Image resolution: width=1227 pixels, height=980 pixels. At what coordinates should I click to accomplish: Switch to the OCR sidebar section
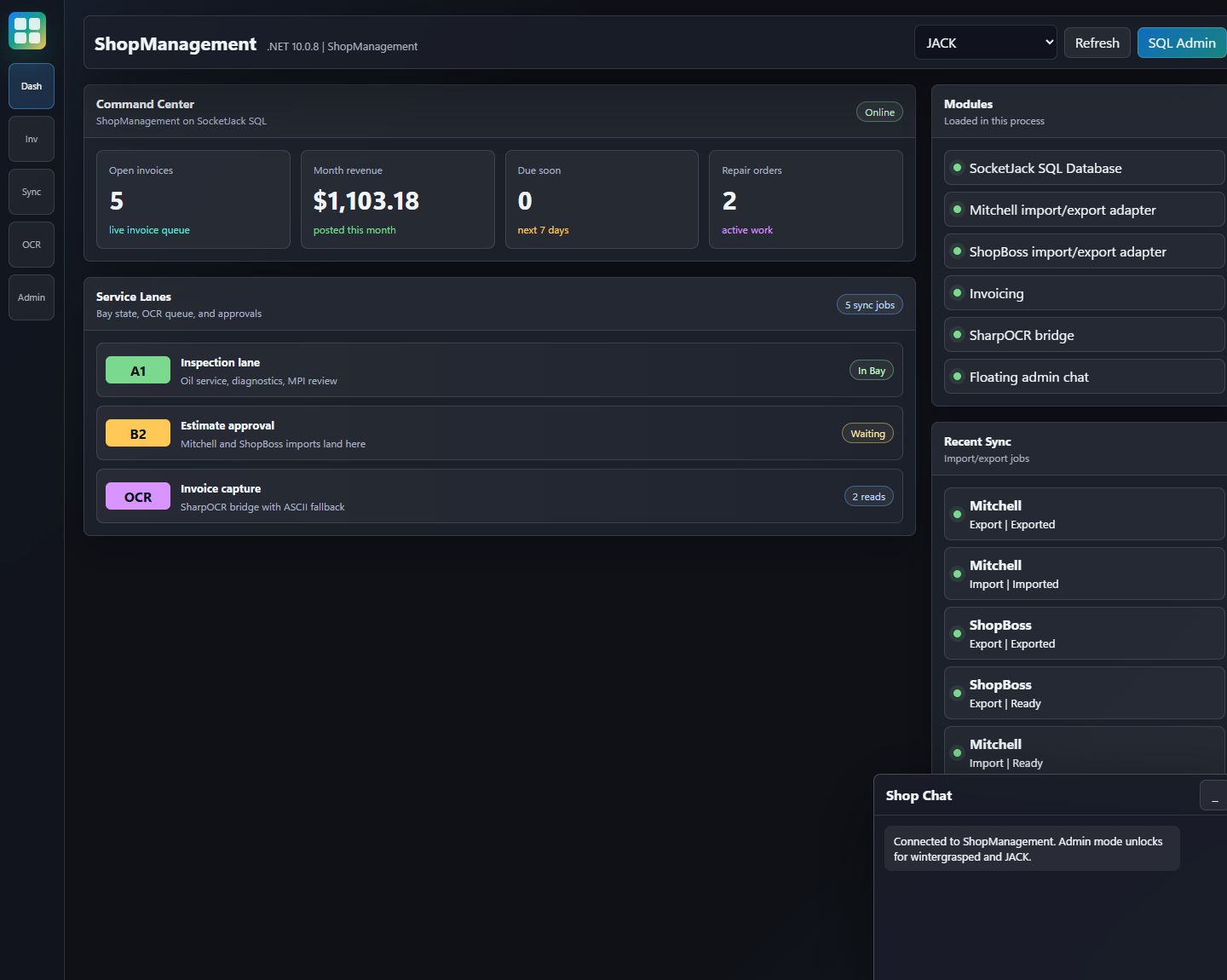(32, 245)
